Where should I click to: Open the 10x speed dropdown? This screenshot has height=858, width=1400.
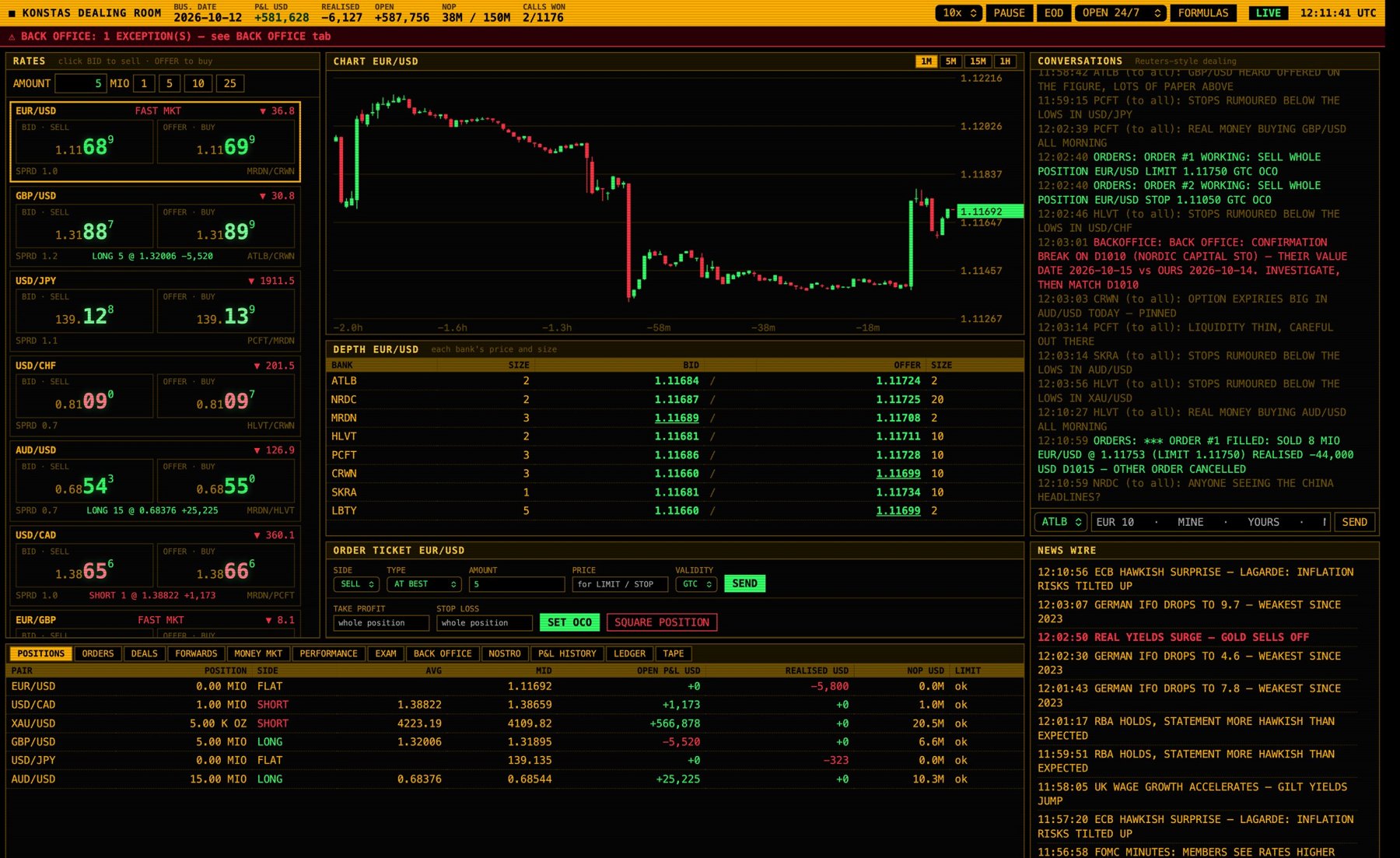tap(958, 13)
